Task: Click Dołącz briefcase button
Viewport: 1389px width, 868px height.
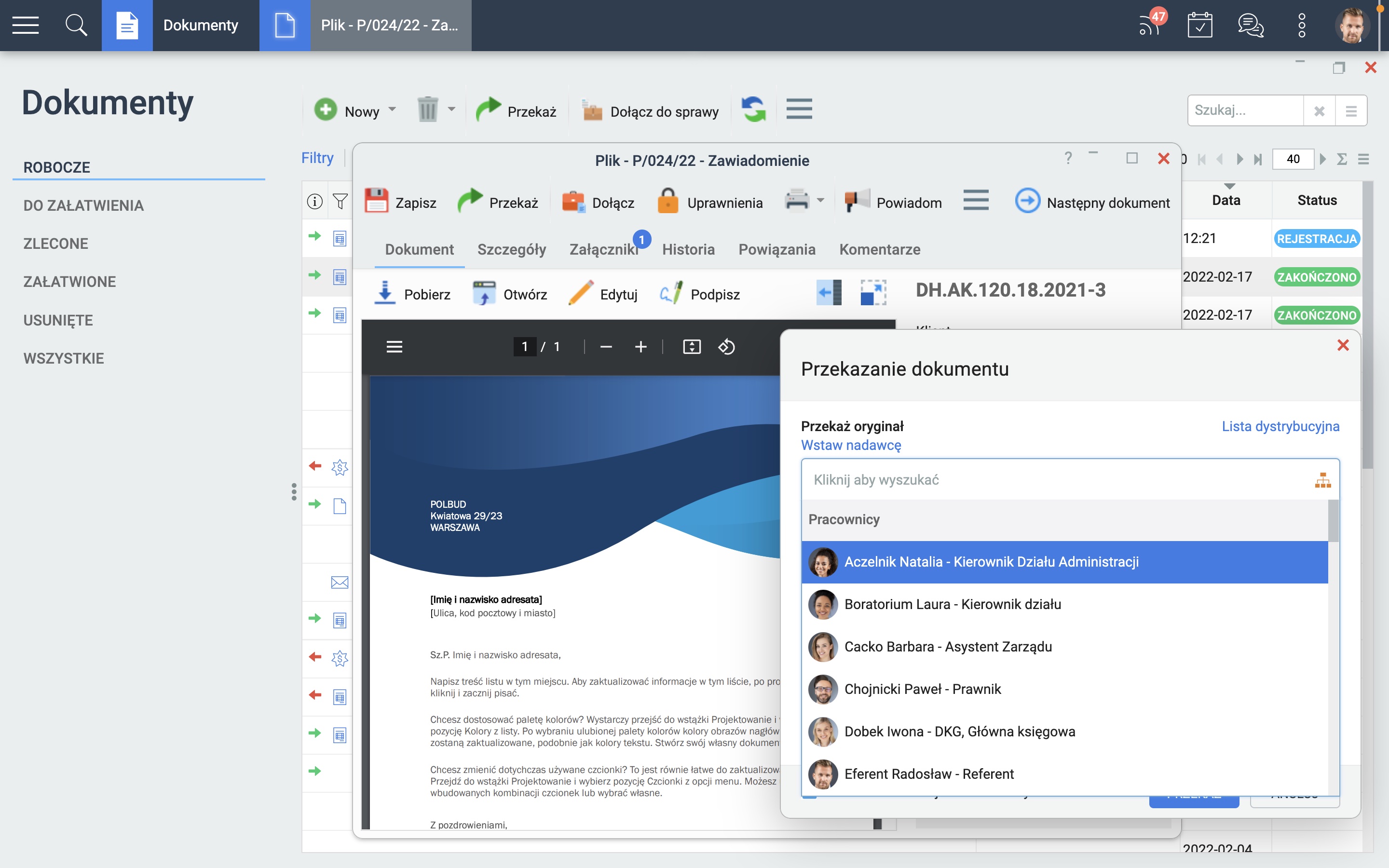Action: [598, 202]
